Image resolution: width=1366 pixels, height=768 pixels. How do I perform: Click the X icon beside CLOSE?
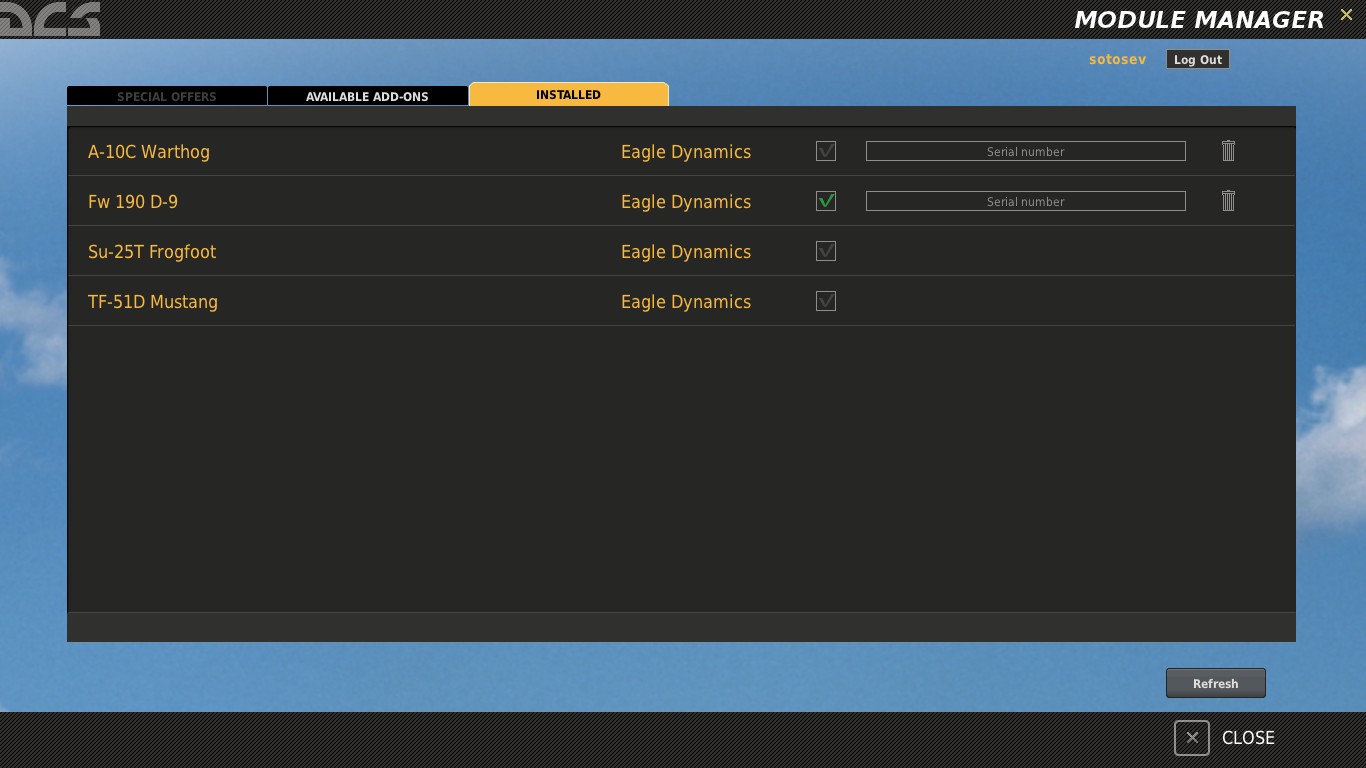1192,738
